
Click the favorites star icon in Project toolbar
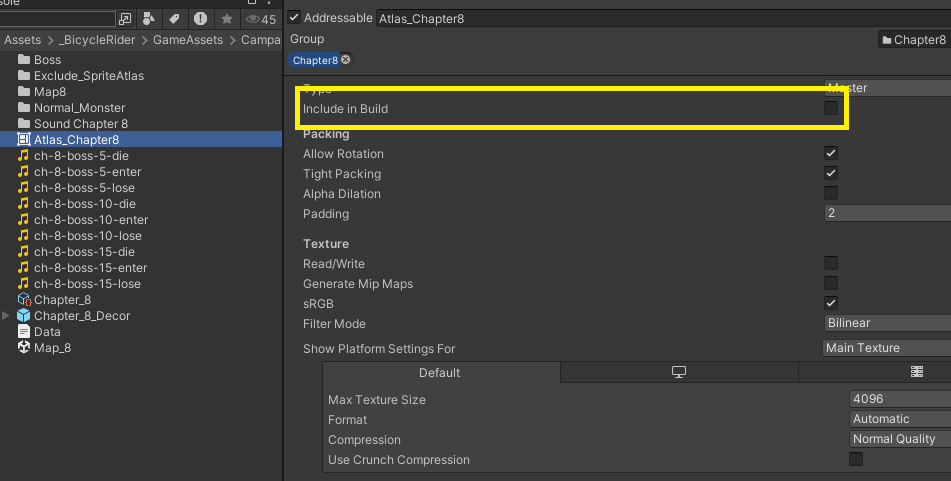click(227, 19)
